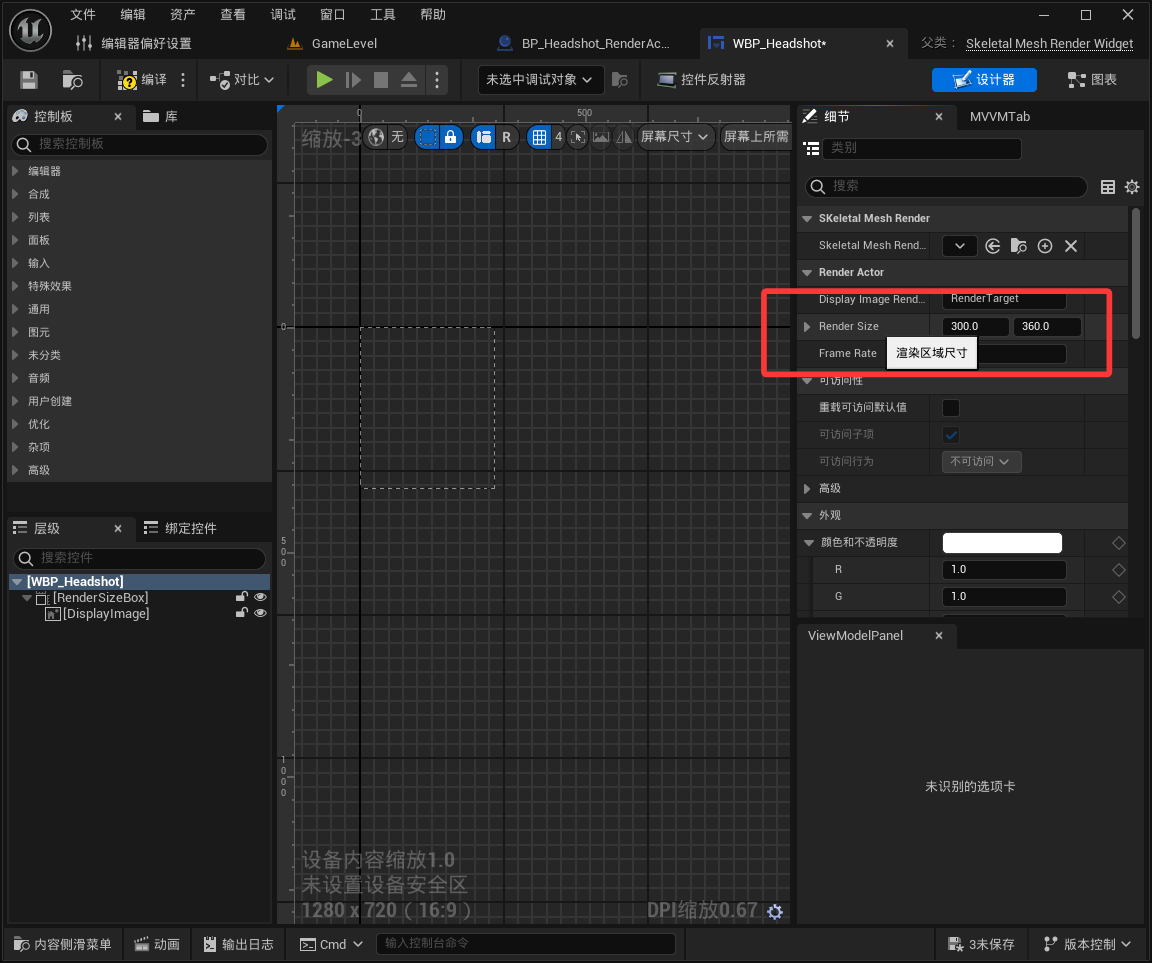Open the 未选中调试对象 debug object dropdown
The height and width of the screenshot is (963, 1152).
(540, 79)
